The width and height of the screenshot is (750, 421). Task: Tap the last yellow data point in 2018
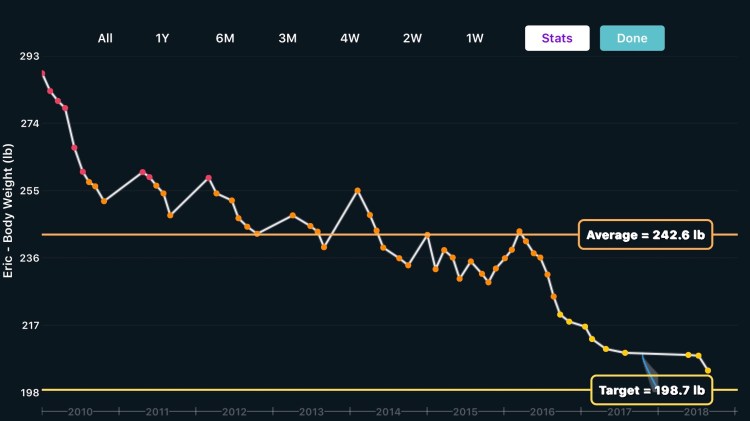click(708, 371)
